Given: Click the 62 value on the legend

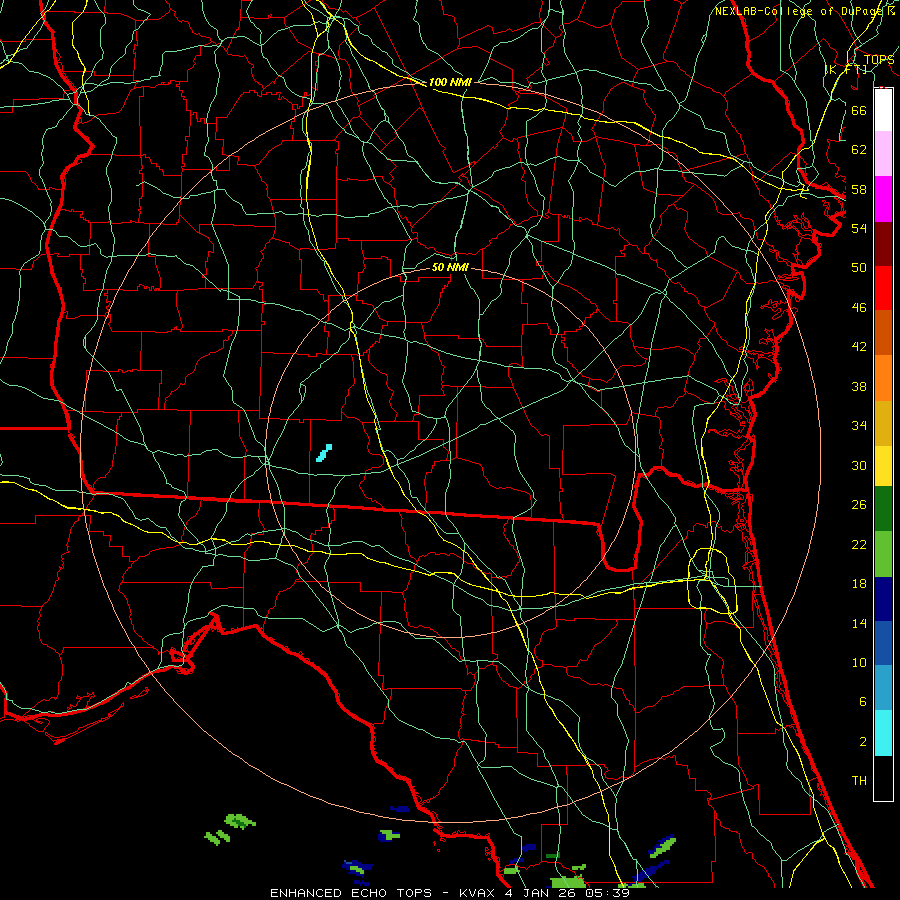Looking at the screenshot, I should (x=859, y=150).
